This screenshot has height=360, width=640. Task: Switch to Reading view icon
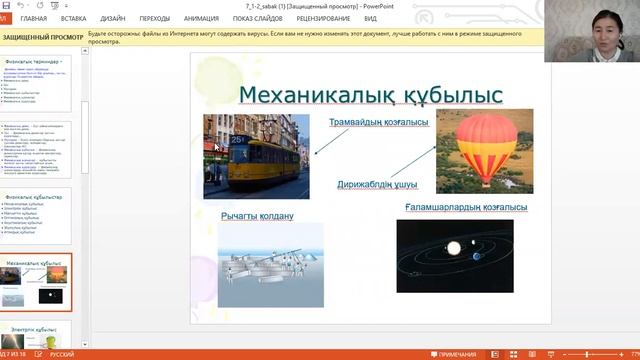coord(532,354)
